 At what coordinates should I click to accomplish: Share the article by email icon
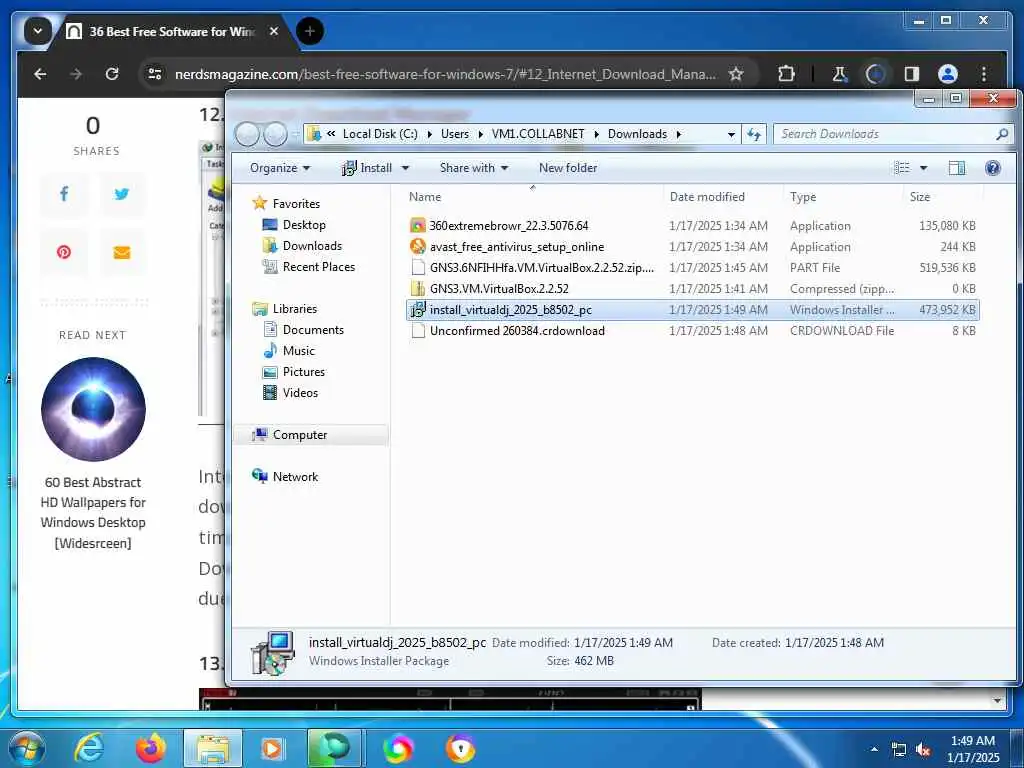tap(121, 251)
